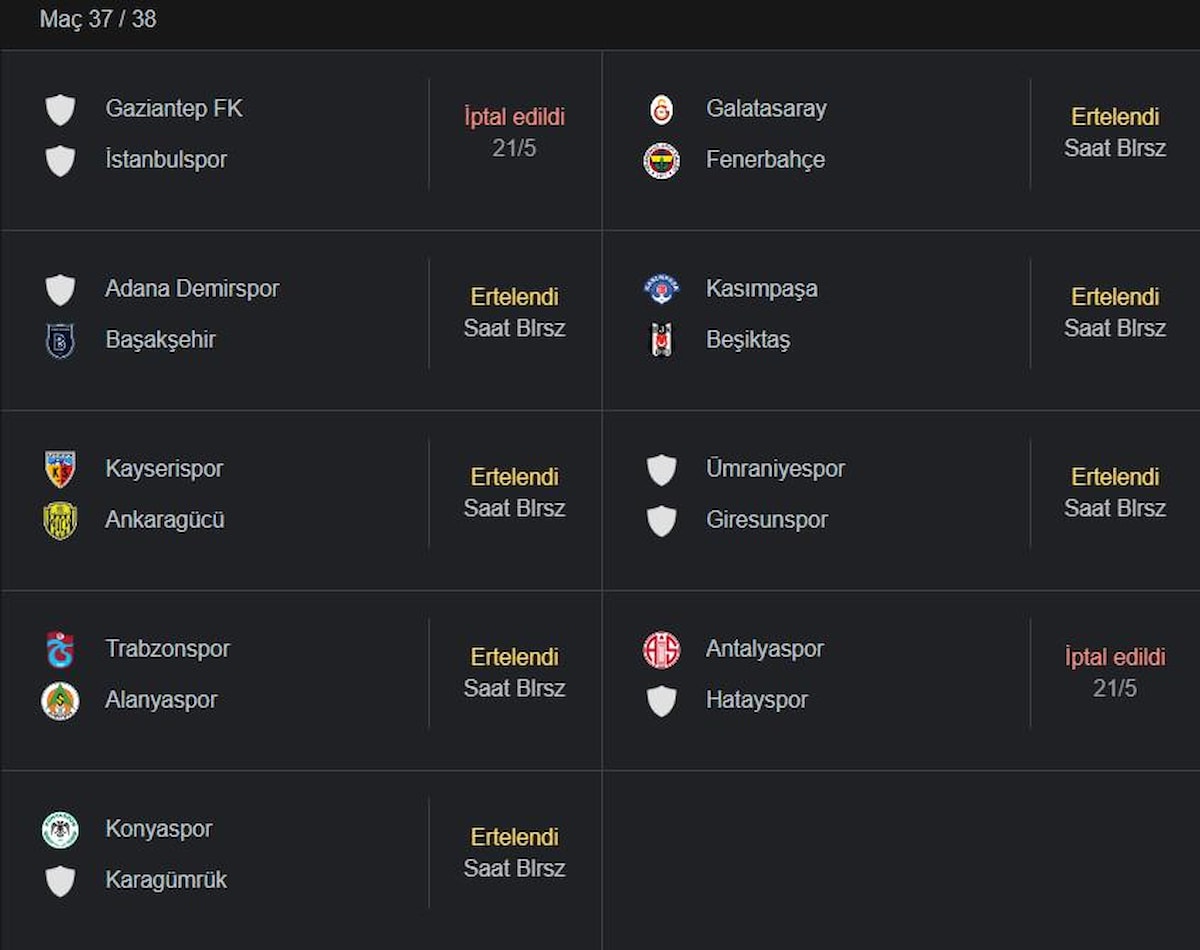The width and height of the screenshot is (1200, 950).
Task: Click the Kasımpaşa club logo
Action: click(x=661, y=290)
